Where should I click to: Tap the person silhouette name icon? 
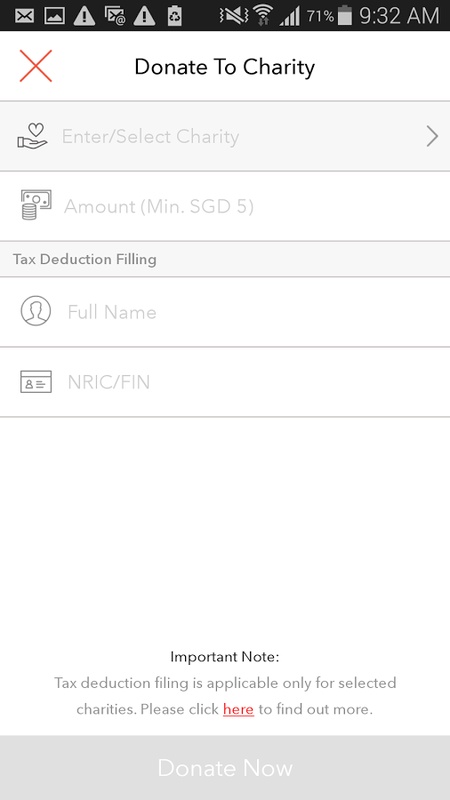36,311
